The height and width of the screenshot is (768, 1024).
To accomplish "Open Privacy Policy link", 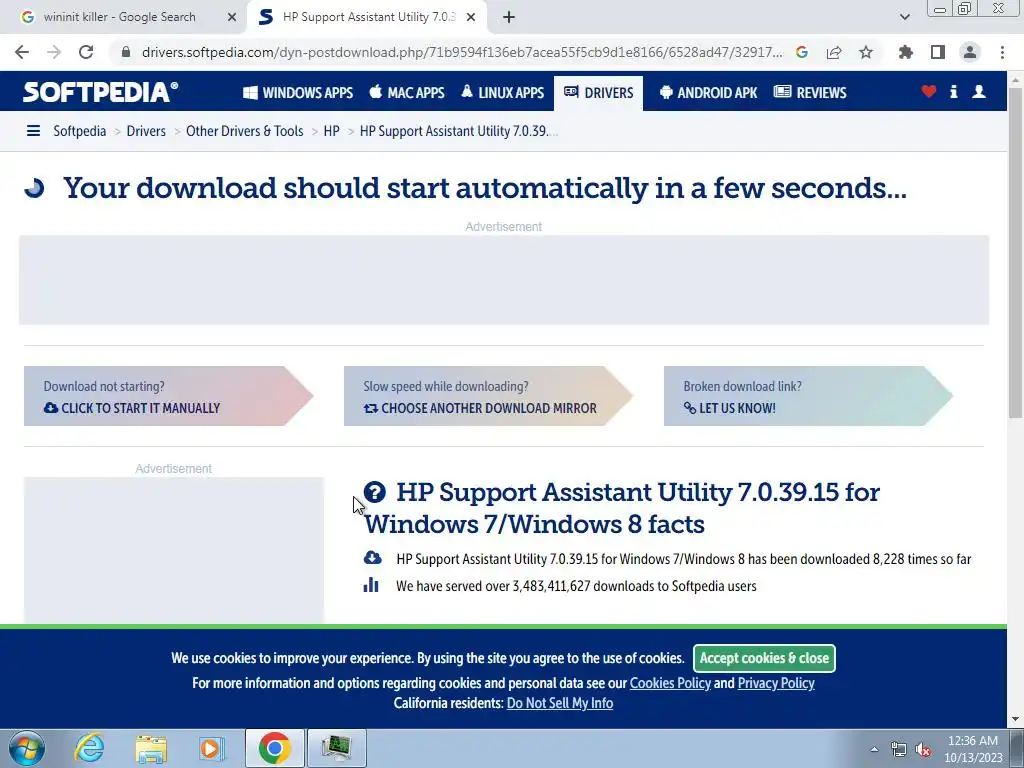I will pyautogui.click(x=776, y=683).
